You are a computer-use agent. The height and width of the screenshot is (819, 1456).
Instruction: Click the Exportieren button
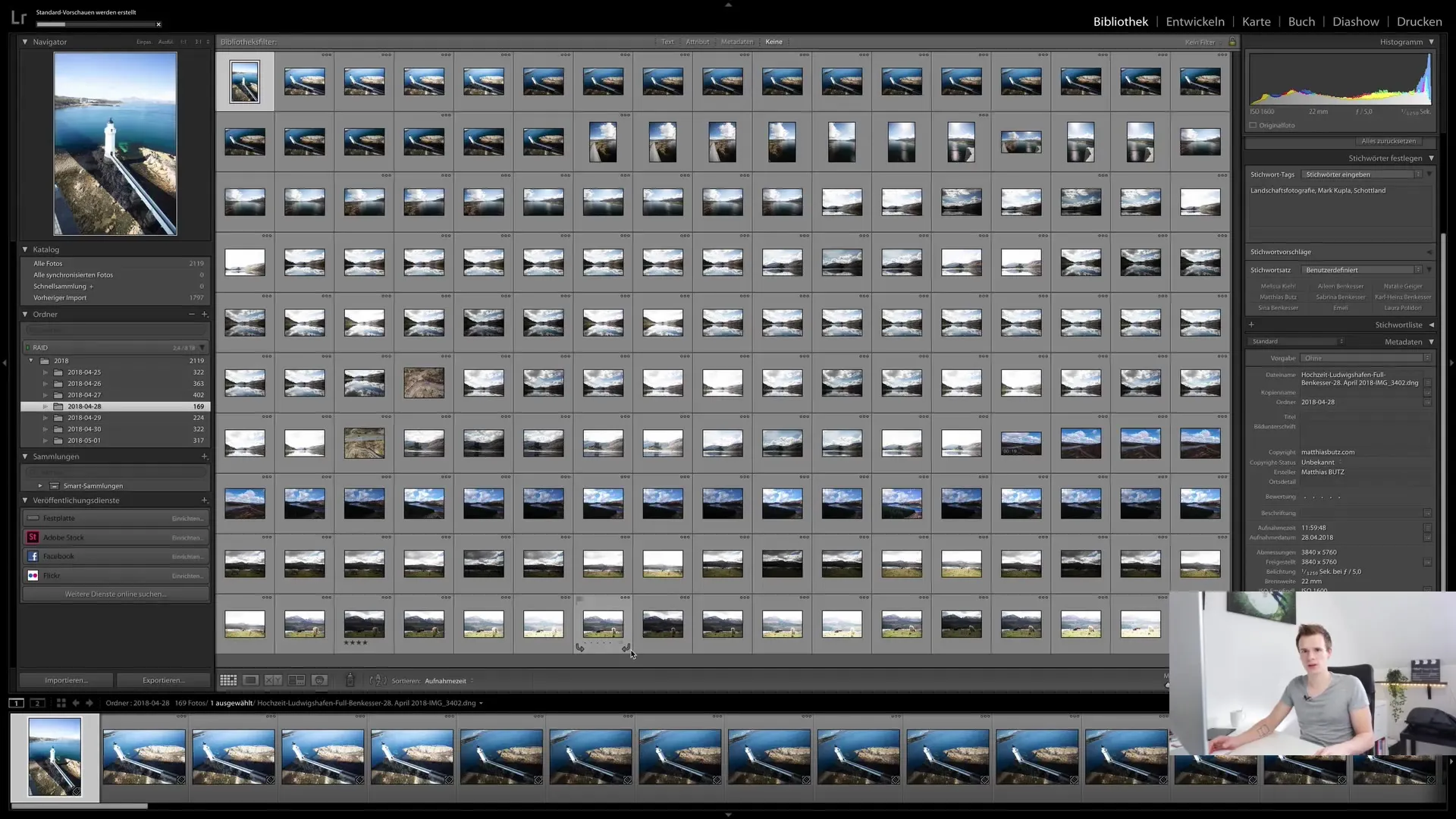tap(163, 680)
